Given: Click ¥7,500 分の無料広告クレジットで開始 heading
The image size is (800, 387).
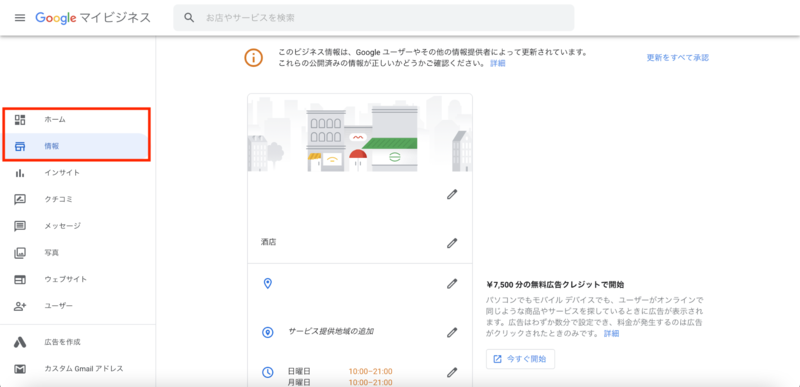Looking at the screenshot, I should pos(556,285).
